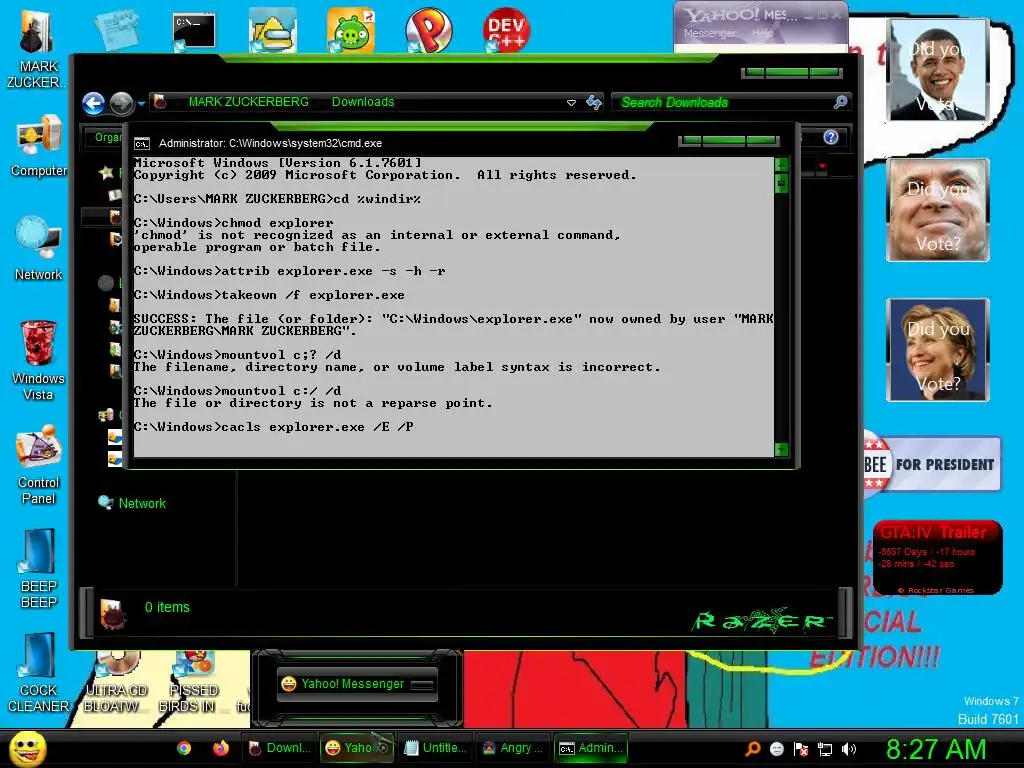
Task: Launch Firefox from the taskbar
Action: (x=221, y=748)
